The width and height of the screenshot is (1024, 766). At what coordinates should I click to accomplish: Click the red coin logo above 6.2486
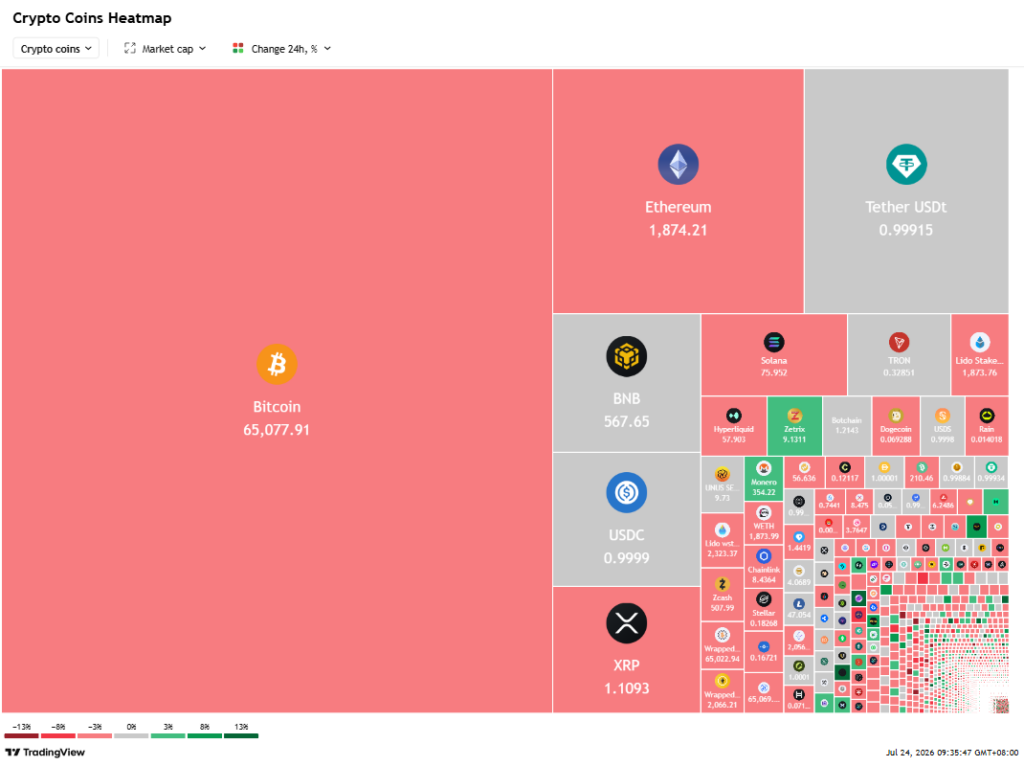click(x=943, y=498)
